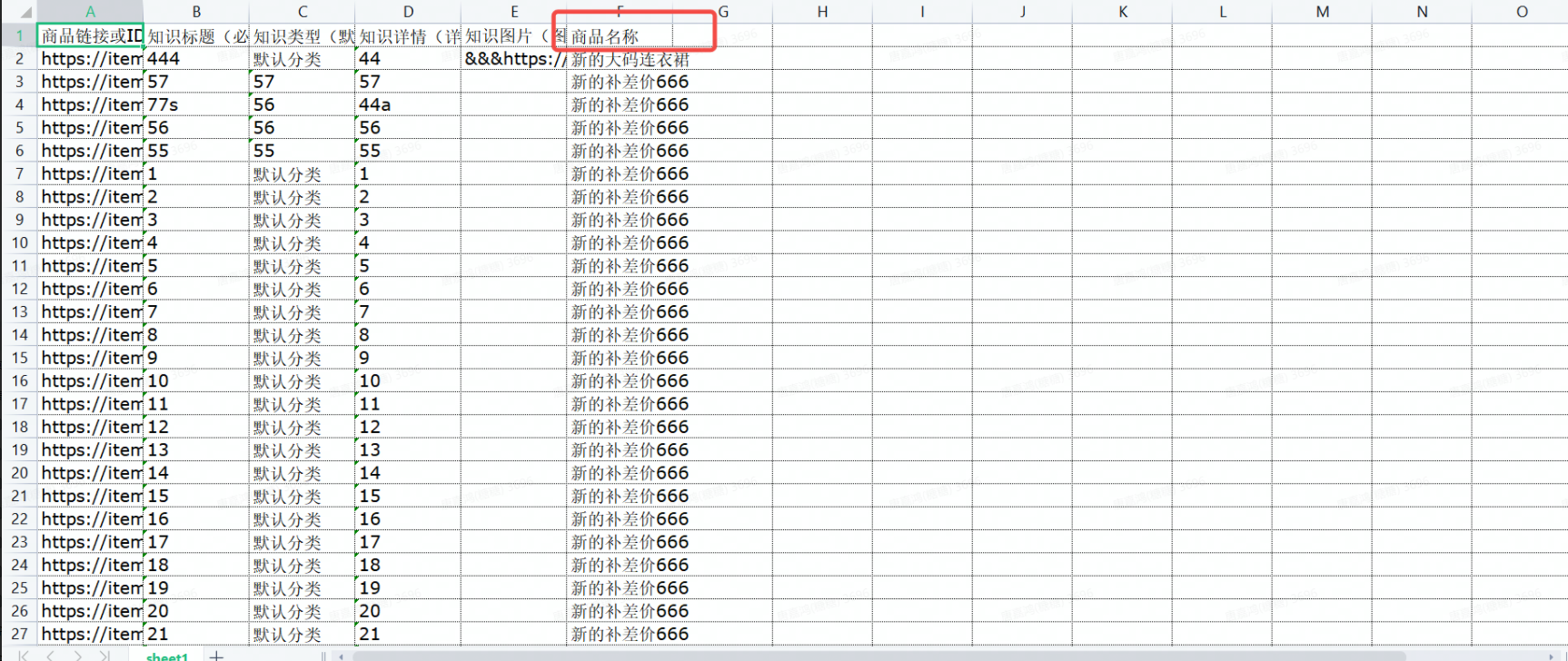
Task: Select column B header
Action: (x=196, y=12)
